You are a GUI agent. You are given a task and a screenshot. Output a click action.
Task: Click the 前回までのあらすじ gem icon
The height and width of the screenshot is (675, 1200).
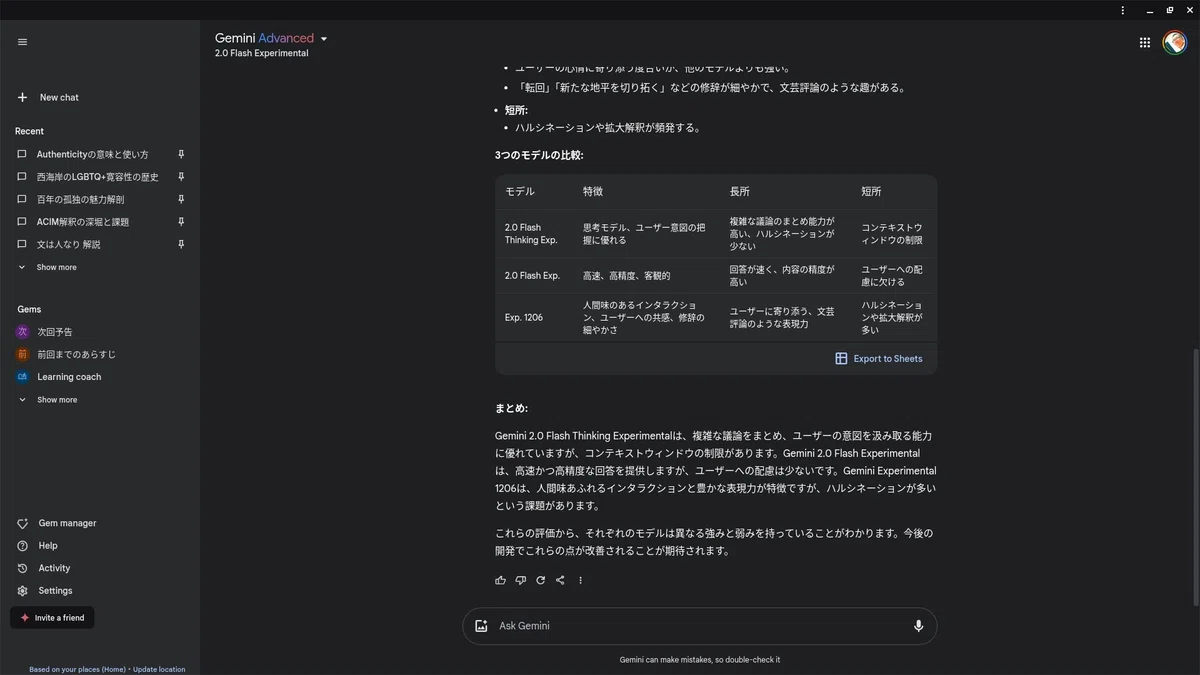[22, 354]
